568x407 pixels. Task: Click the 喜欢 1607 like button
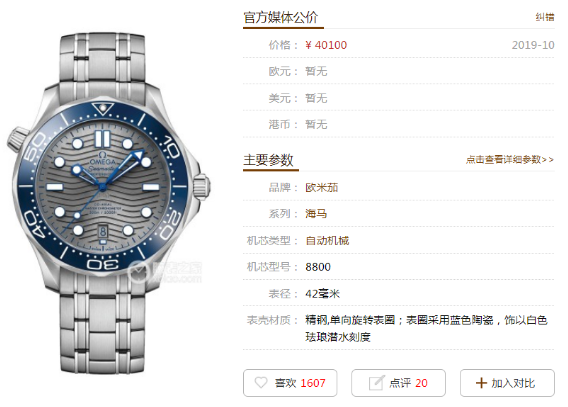(x=290, y=383)
